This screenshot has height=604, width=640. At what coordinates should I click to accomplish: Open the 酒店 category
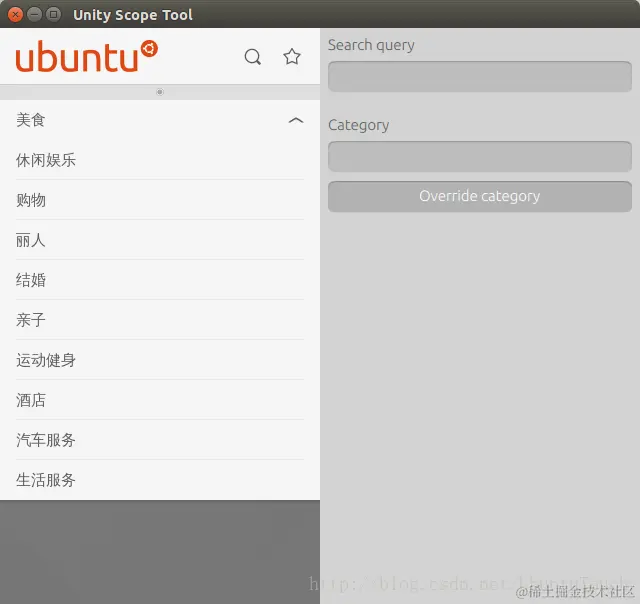160,400
